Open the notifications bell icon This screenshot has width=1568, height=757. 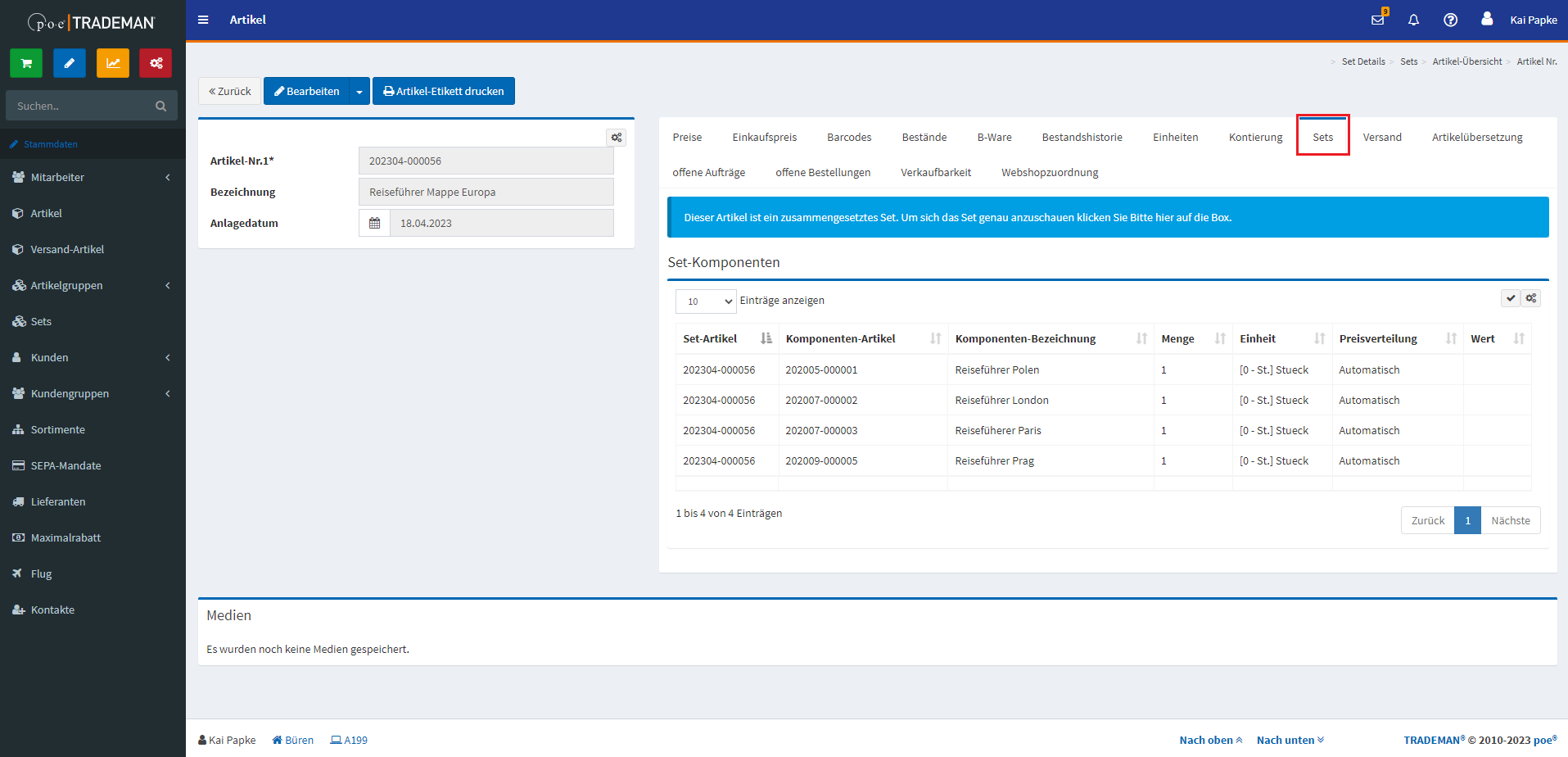pyautogui.click(x=1413, y=20)
